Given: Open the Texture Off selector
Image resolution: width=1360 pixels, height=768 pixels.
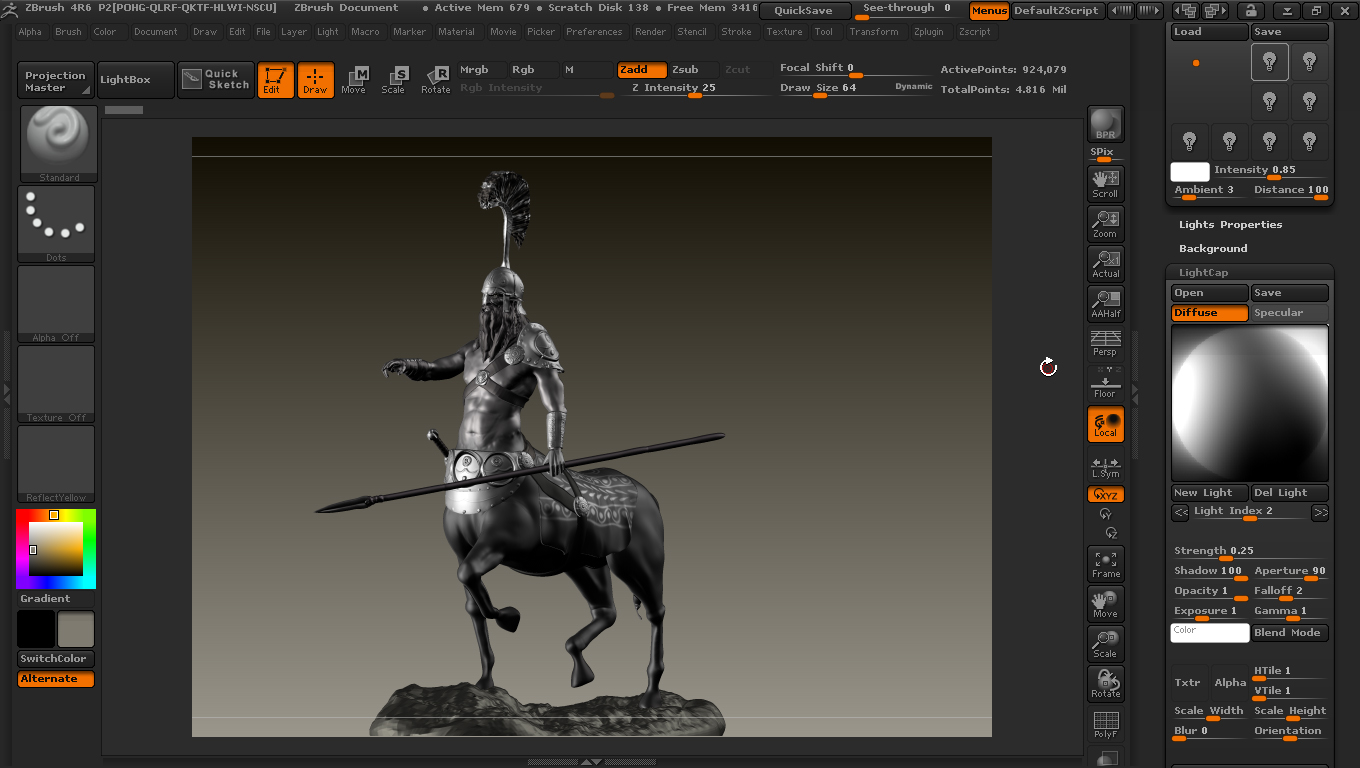Looking at the screenshot, I should point(57,384).
